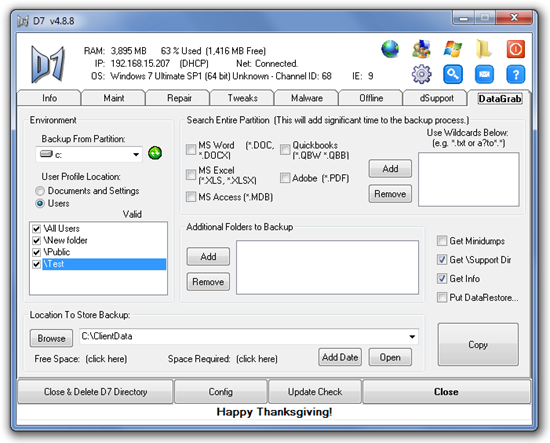Click the Update Check button
550x443 pixels.
[315, 391]
